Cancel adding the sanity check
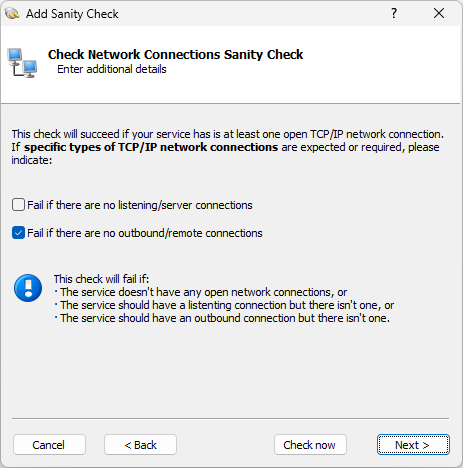 [x=49, y=445]
